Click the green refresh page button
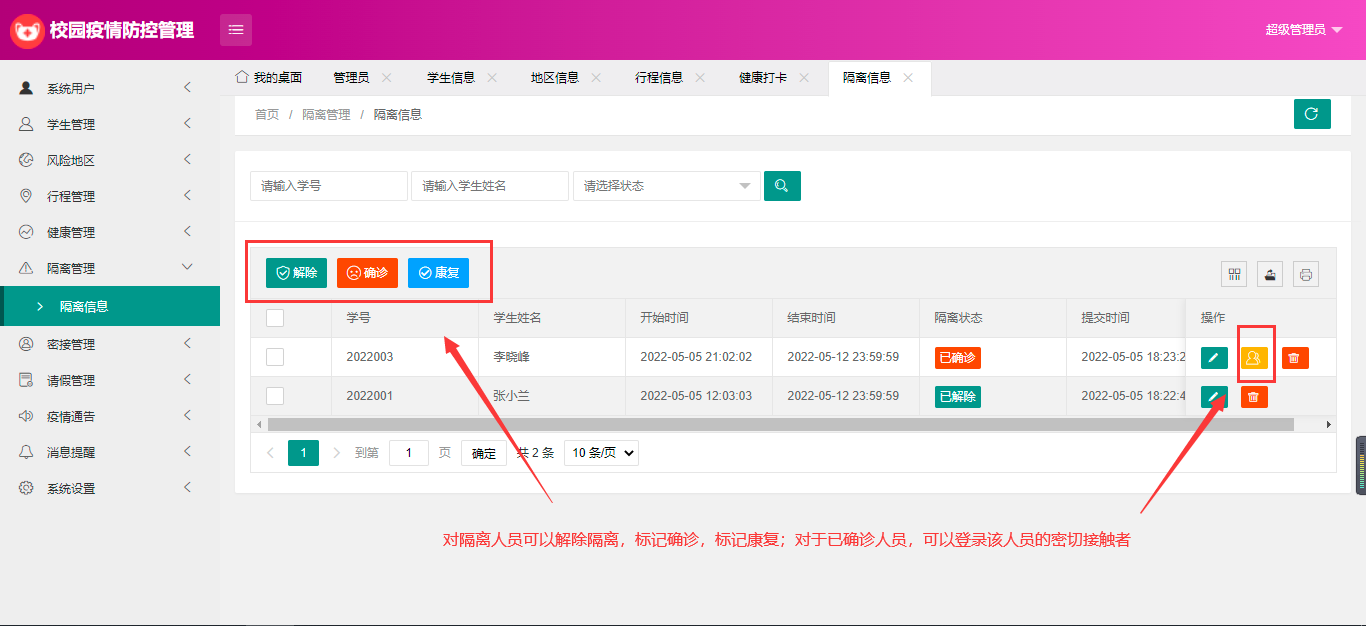The width and height of the screenshot is (1366, 626). click(x=1312, y=114)
